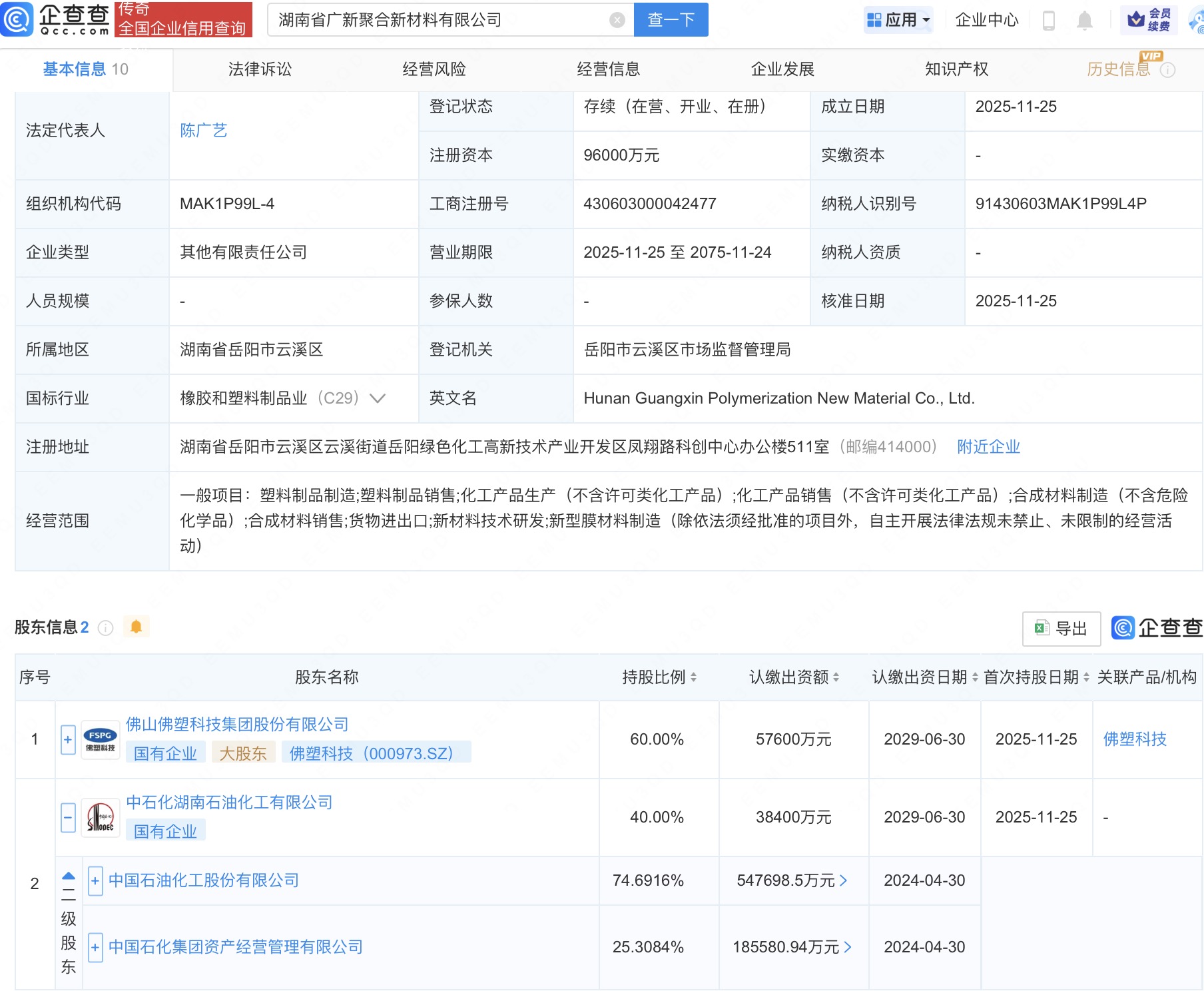Click the Sinopec company logo thumbnail
The height and width of the screenshot is (991, 1204).
(101, 817)
